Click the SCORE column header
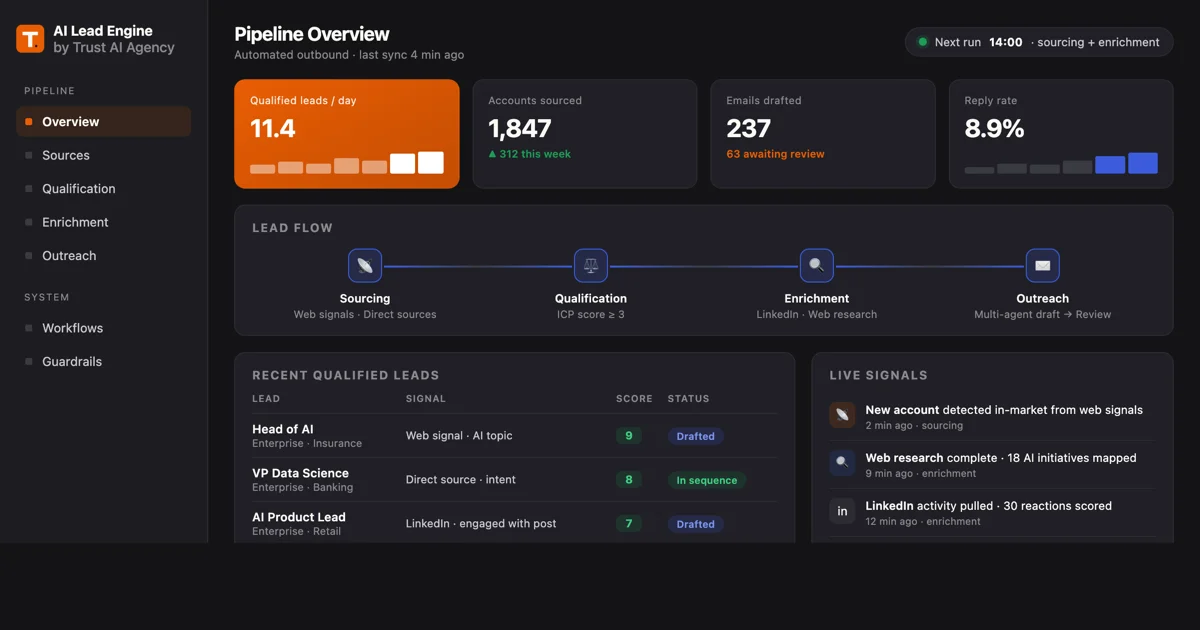This screenshot has width=1200, height=630. (x=634, y=399)
